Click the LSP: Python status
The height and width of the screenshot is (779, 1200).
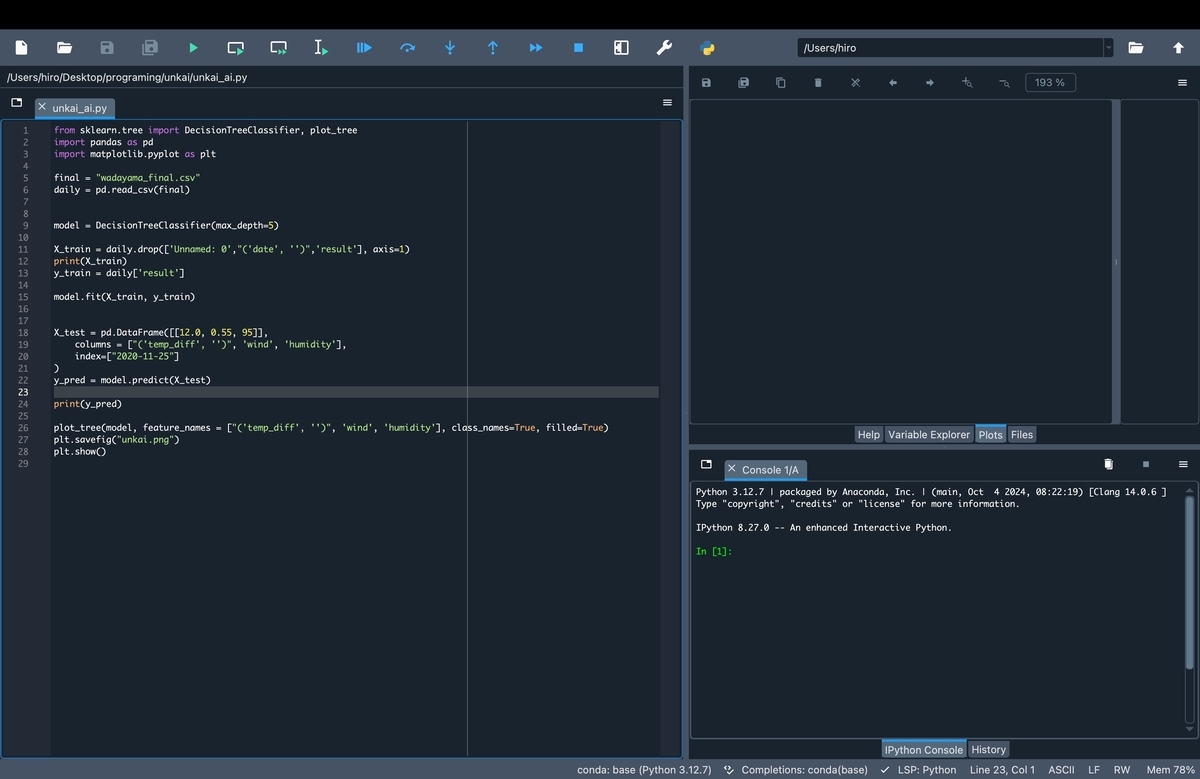918,770
